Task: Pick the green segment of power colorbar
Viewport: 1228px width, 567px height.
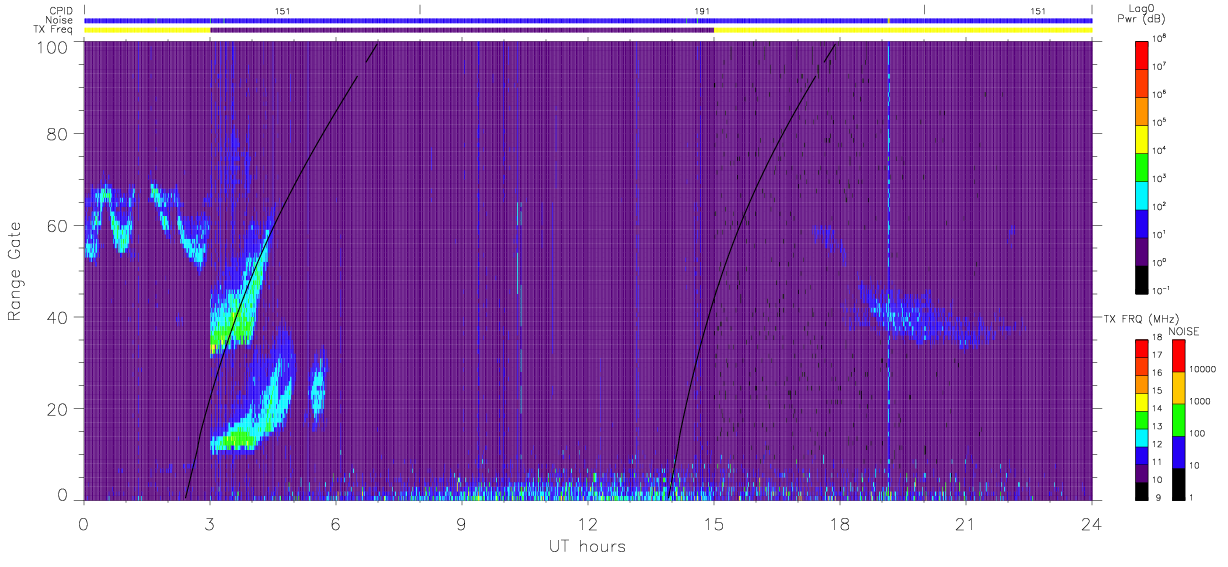Action: [x=1143, y=166]
